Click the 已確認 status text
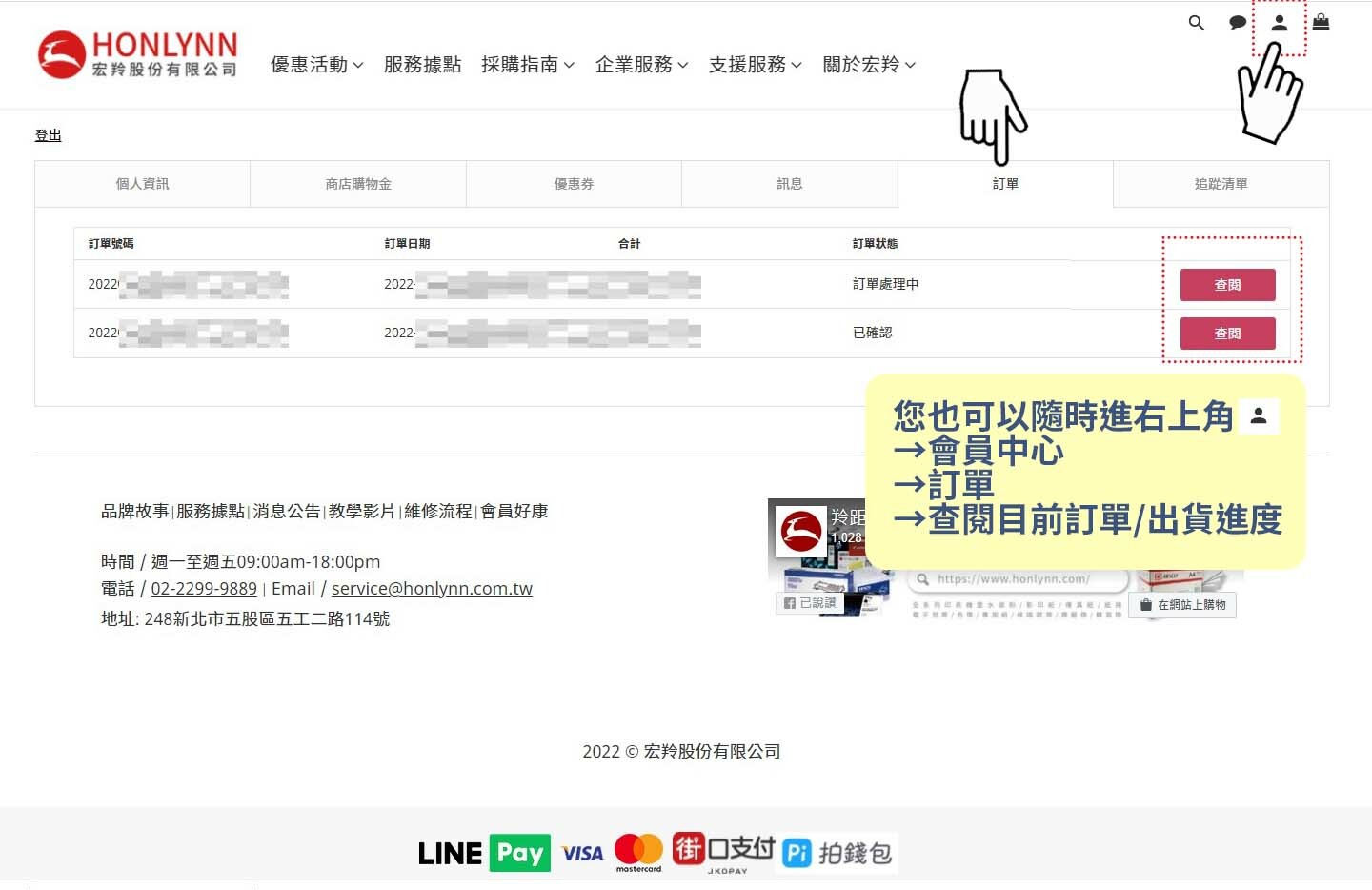Screen dimensions: 1372x890 coord(873,333)
